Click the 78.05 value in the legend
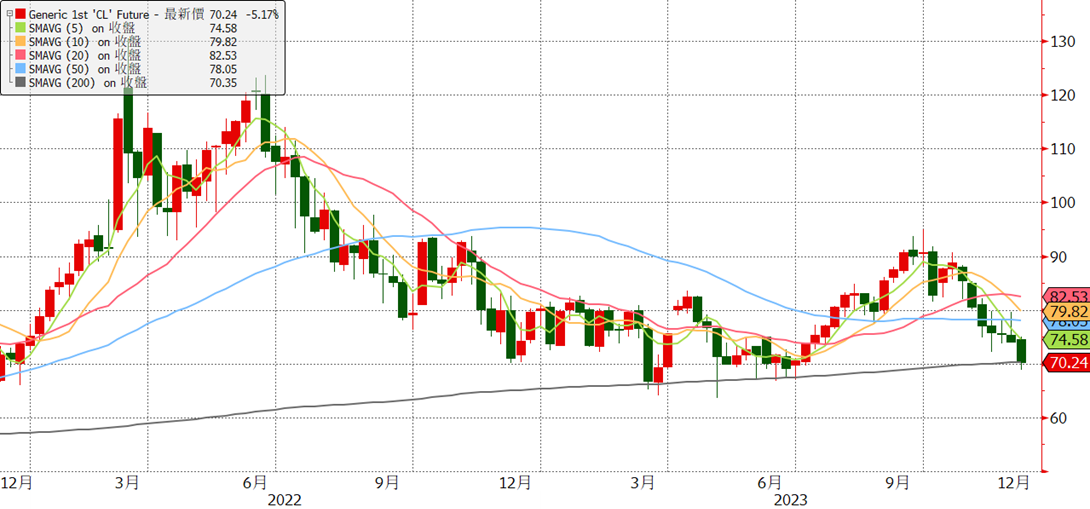 pyautogui.click(x=225, y=69)
